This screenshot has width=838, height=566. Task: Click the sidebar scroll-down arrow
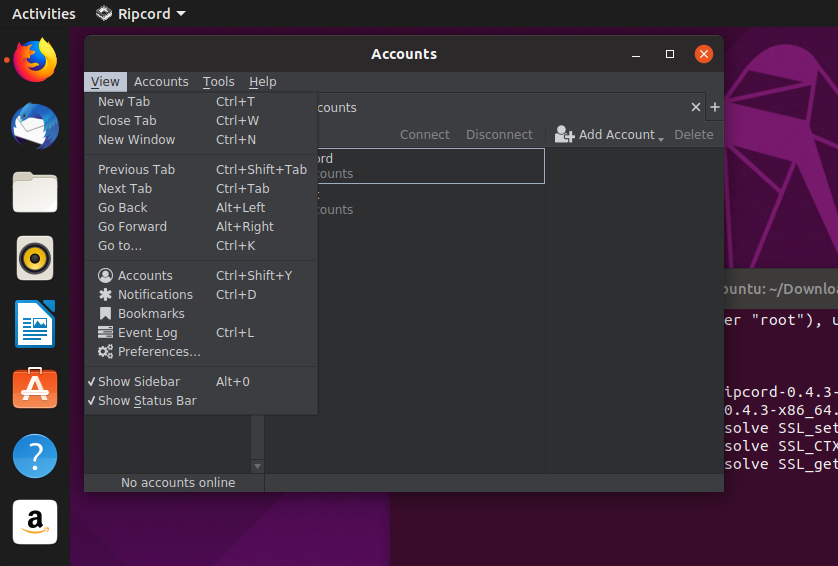(257, 467)
